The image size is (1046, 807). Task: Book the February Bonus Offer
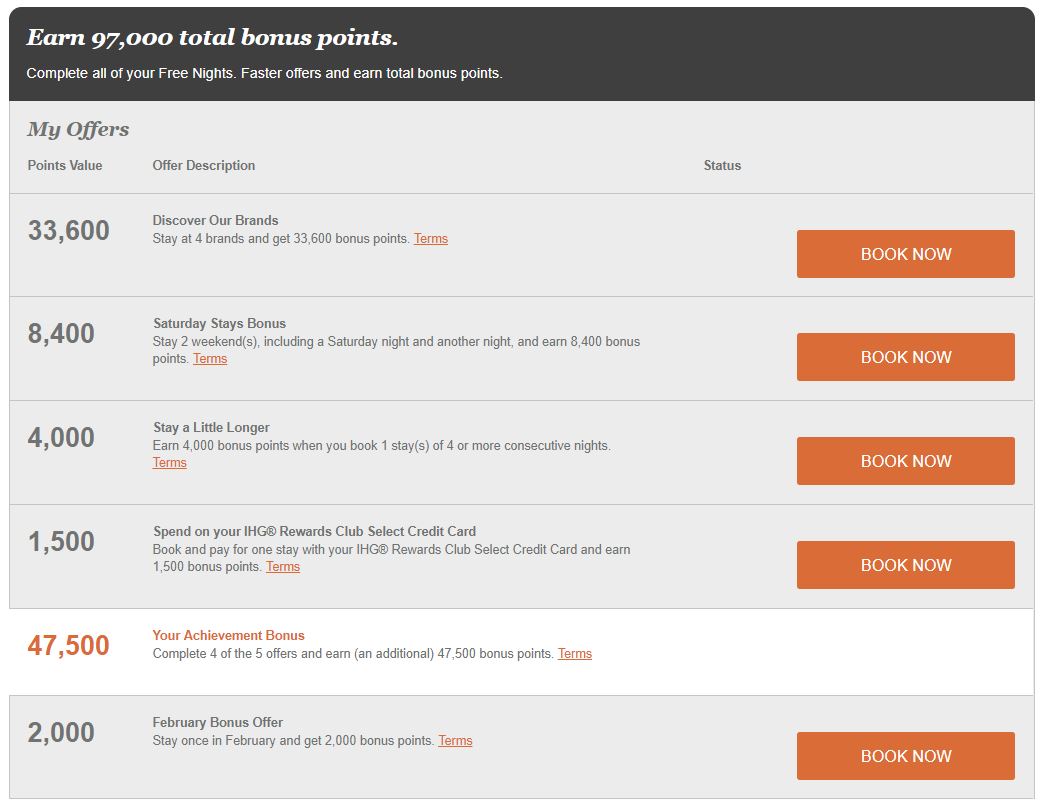point(905,756)
